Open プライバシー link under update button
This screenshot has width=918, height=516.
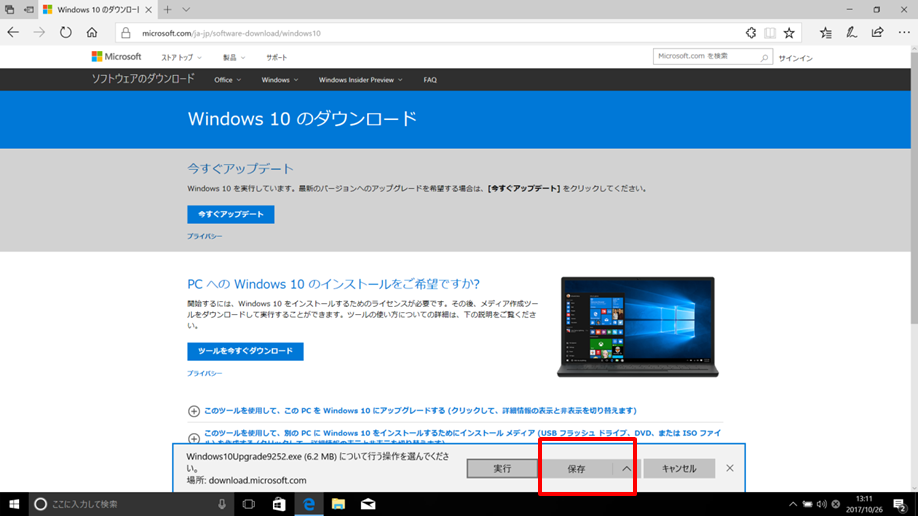tap(204, 236)
